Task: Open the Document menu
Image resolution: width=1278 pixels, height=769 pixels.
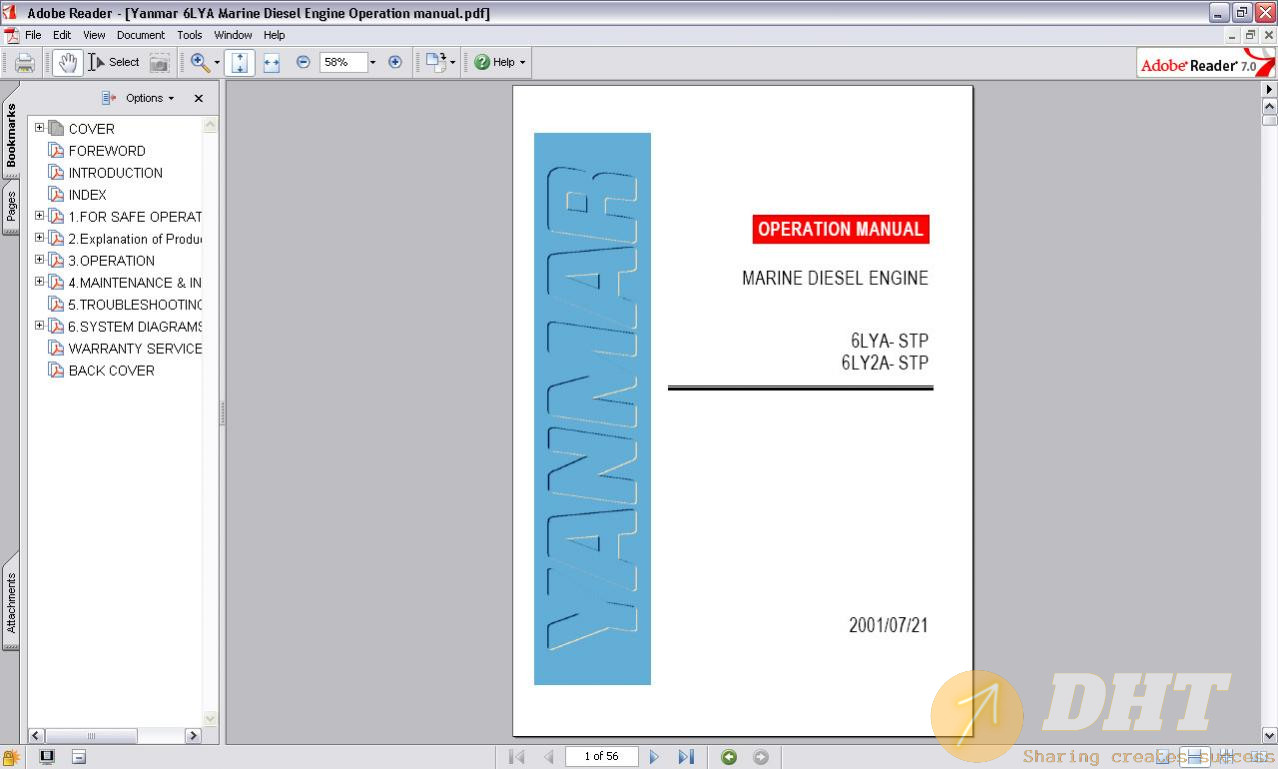Action: (140, 35)
